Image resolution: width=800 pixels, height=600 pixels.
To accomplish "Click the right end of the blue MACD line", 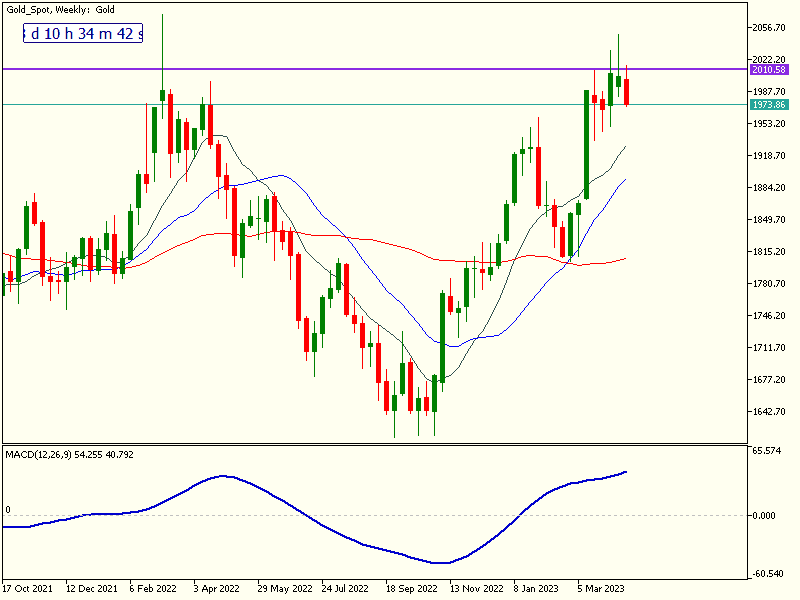I will 626,471.
